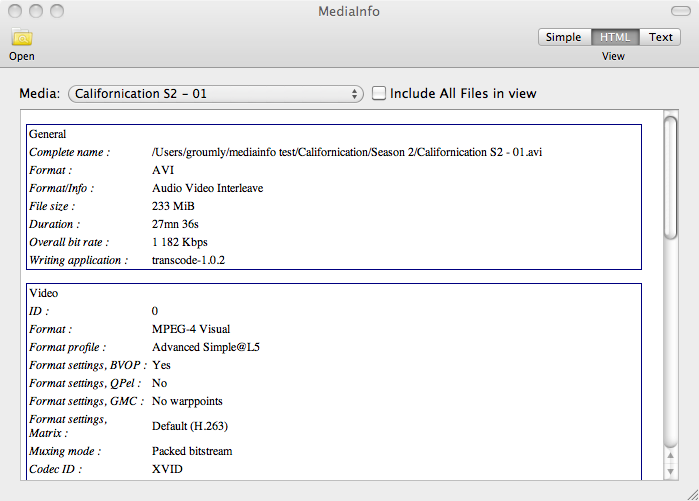This screenshot has height=501, width=699.
Task: Click the window resize grip in corner
Action: [x=692, y=494]
